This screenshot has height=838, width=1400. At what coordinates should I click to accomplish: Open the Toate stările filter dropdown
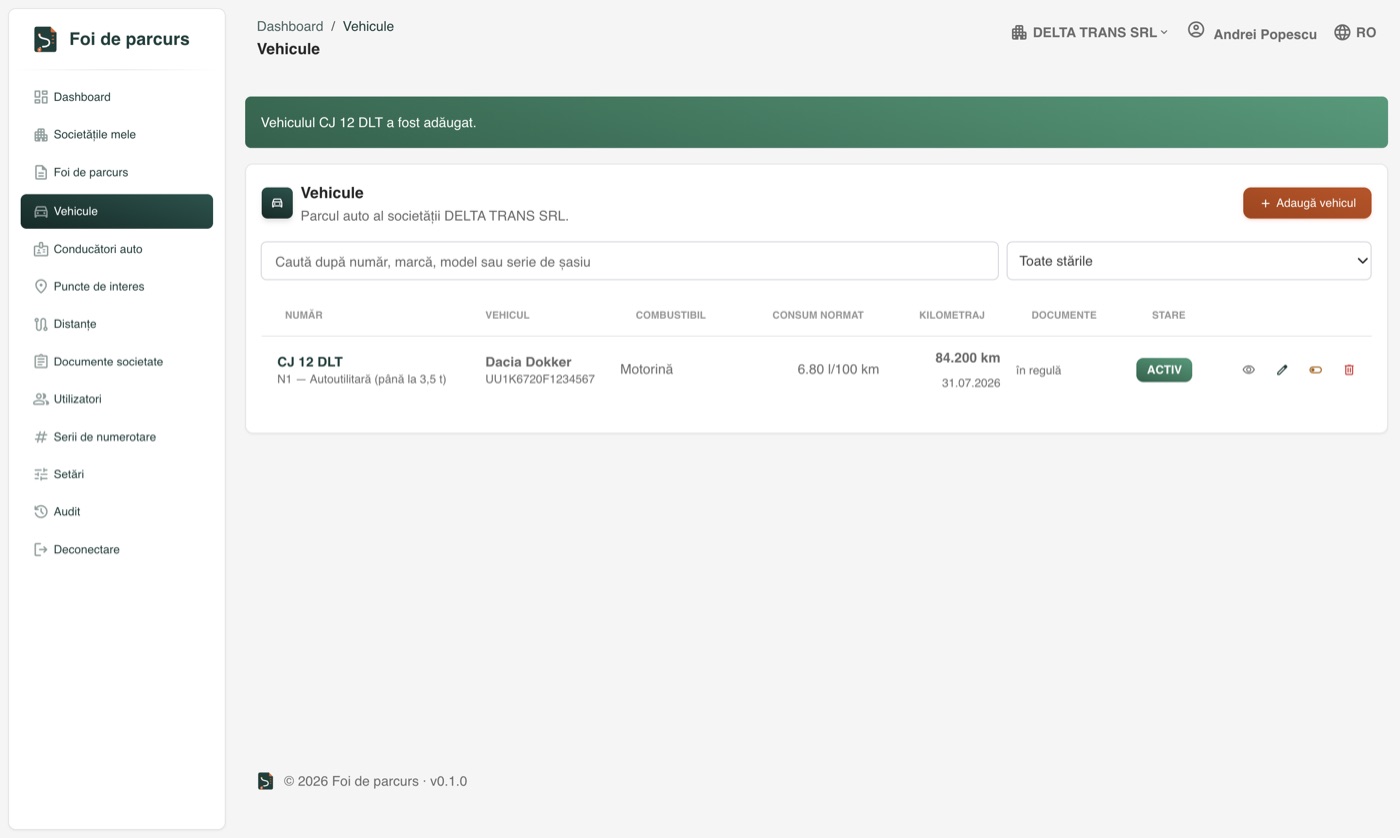coord(1189,261)
